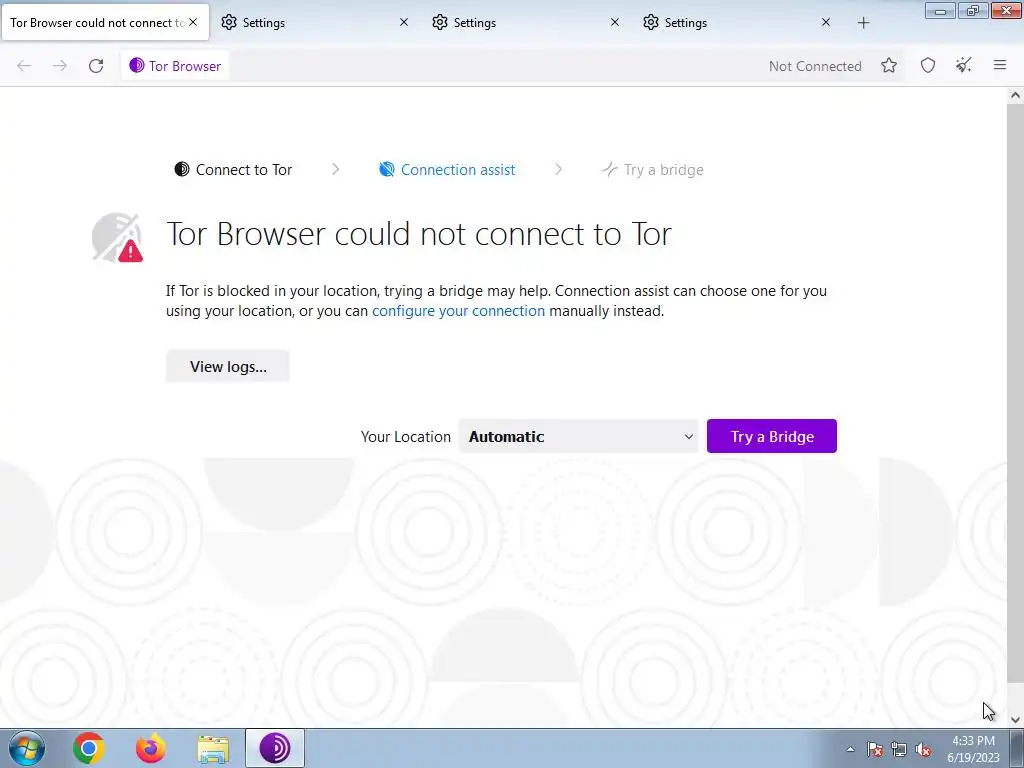The height and width of the screenshot is (768, 1024).
Task: Go forward using the forward arrow
Action: click(60, 65)
